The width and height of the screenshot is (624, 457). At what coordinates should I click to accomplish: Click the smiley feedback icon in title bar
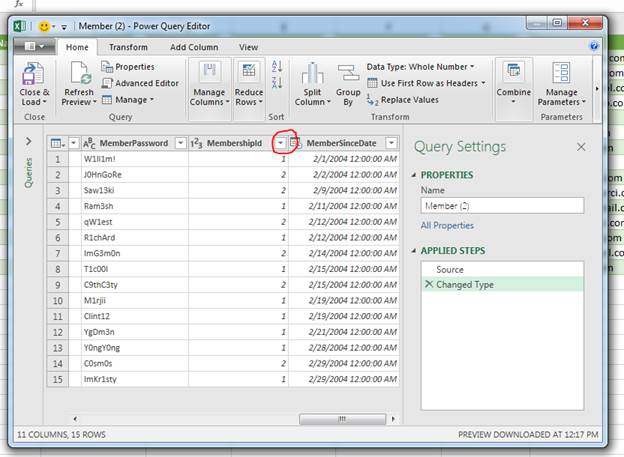point(44,26)
